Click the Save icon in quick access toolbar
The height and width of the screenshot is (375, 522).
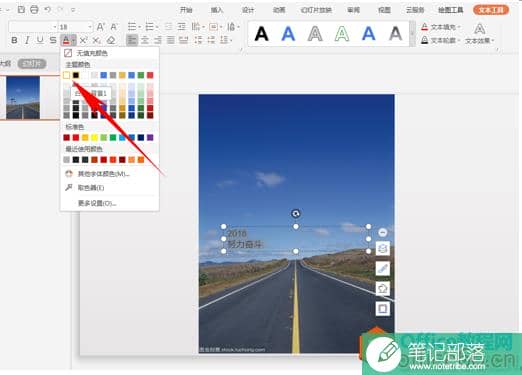coord(21,10)
